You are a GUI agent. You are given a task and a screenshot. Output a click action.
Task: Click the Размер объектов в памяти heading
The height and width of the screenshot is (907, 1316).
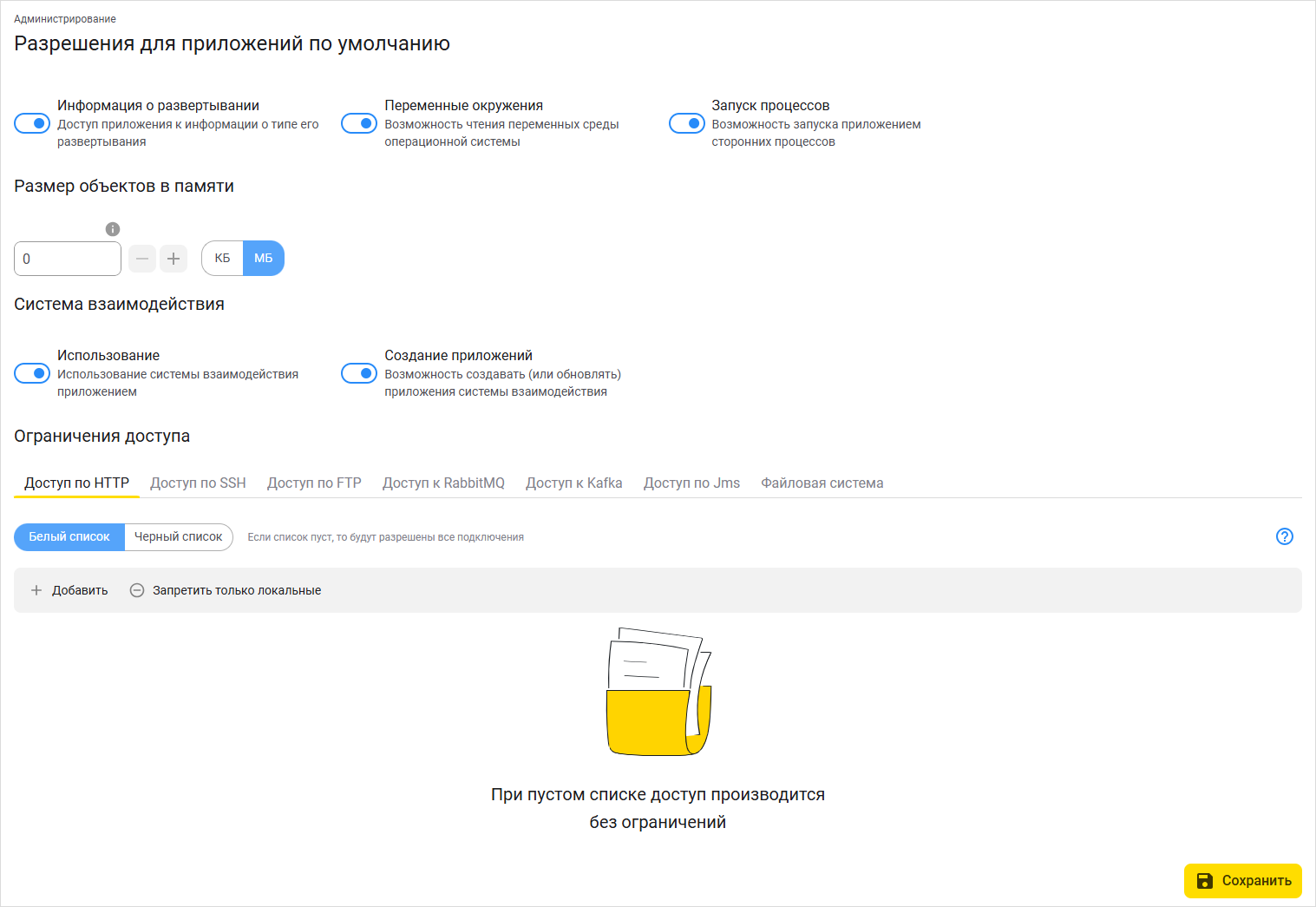[124, 186]
